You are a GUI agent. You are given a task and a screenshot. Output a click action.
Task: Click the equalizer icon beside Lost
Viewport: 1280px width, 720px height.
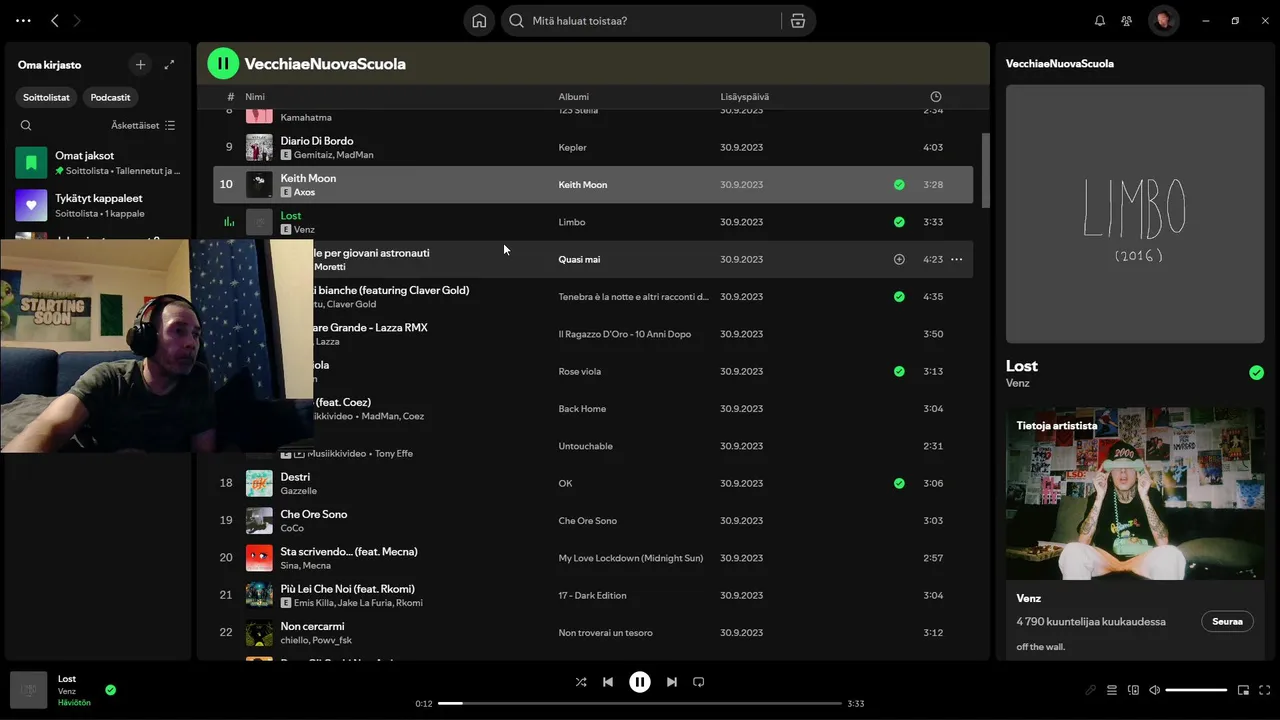point(229,222)
